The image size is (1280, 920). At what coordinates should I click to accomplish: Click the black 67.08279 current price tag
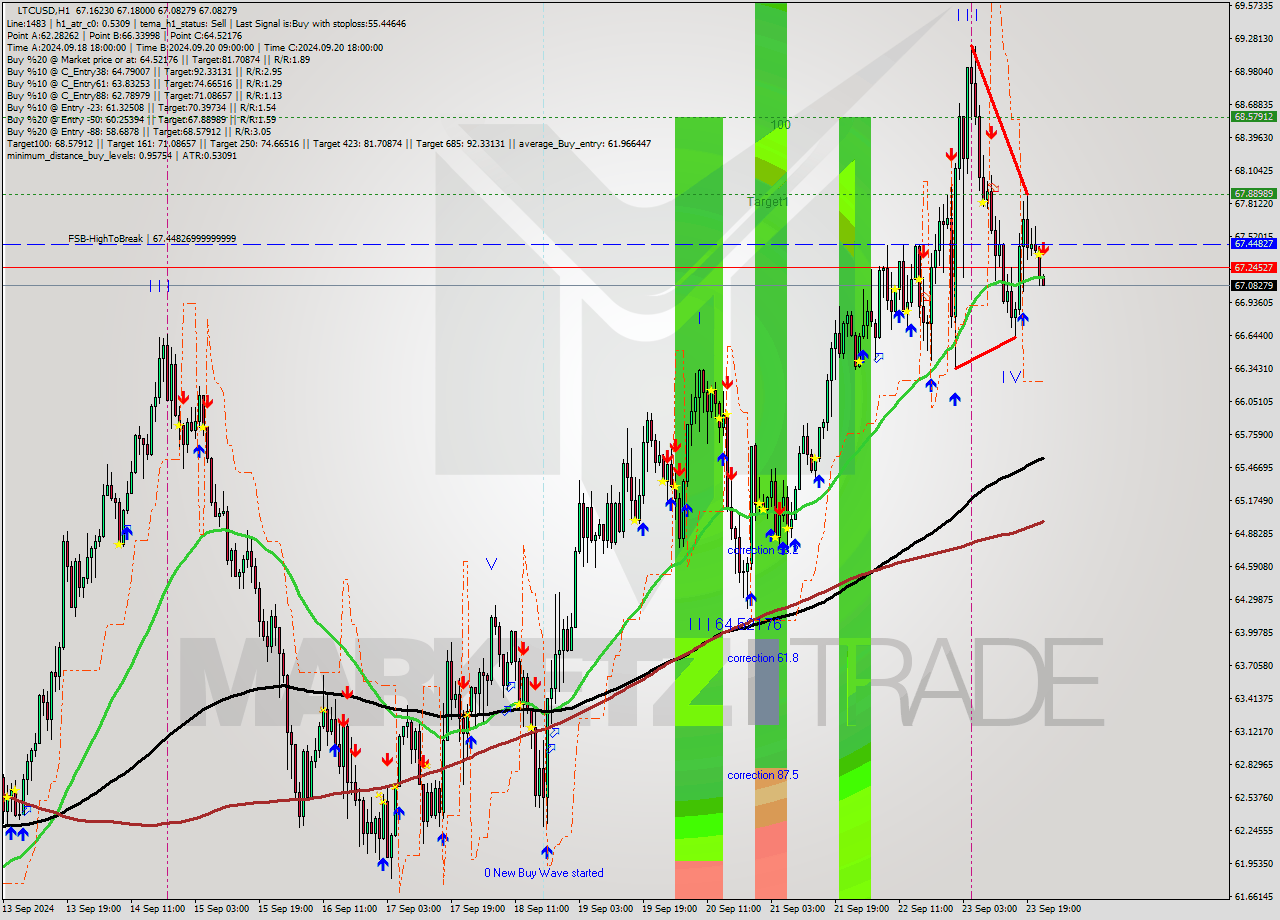coord(1253,286)
